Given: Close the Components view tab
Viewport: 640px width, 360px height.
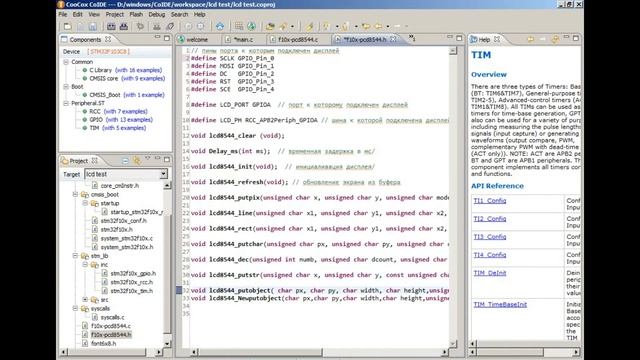Looking at the screenshot, I should [108, 39].
